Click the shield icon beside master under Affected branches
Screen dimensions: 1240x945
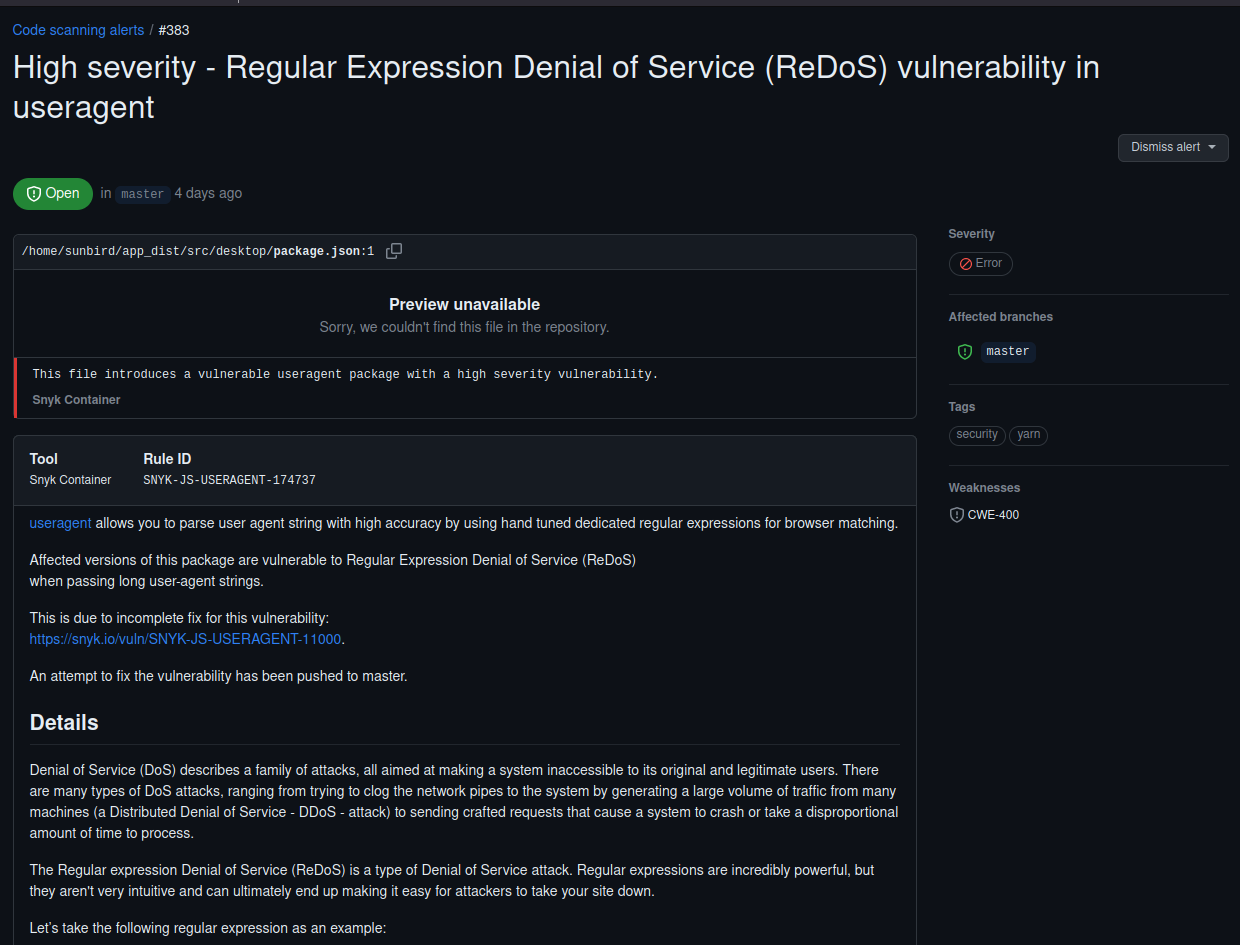pyautogui.click(x=964, y=351)
